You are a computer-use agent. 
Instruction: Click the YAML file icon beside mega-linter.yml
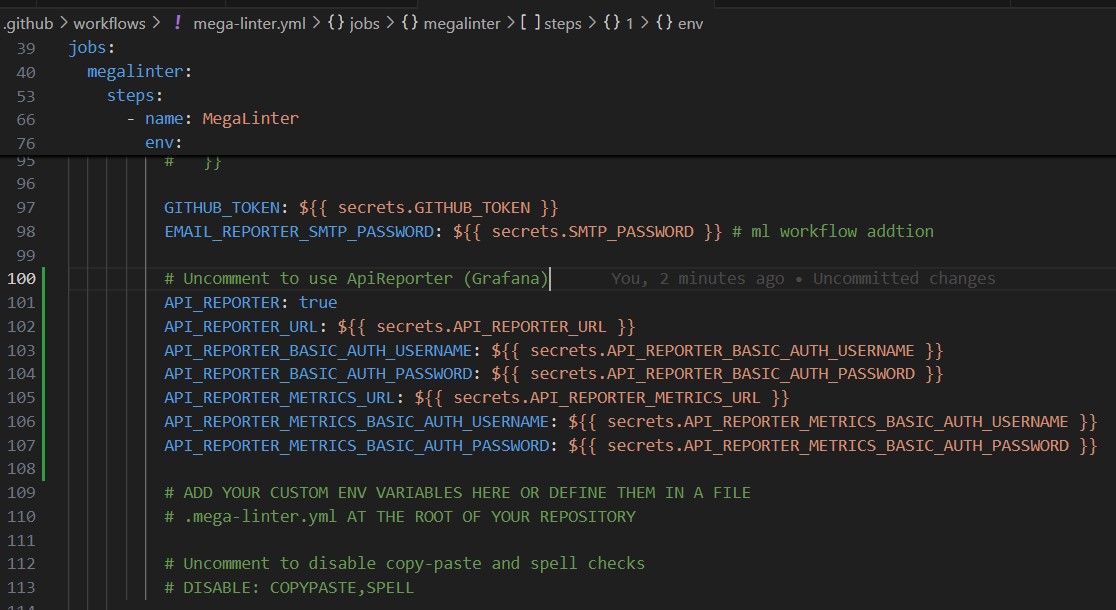point(178,23)
